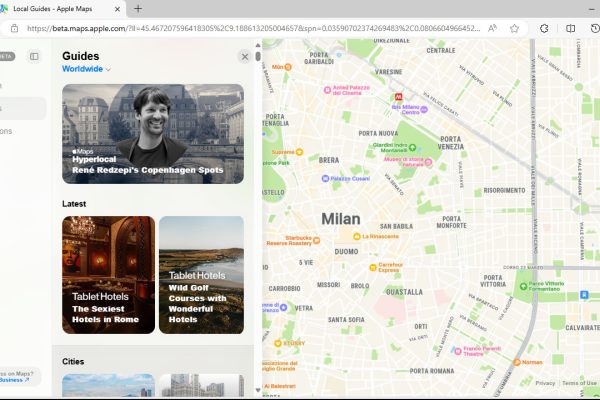The height and width of the screenshot is (400, 600).
Task: Select the Giardini Indro Montanelli park pin
Action: point(412,147)
